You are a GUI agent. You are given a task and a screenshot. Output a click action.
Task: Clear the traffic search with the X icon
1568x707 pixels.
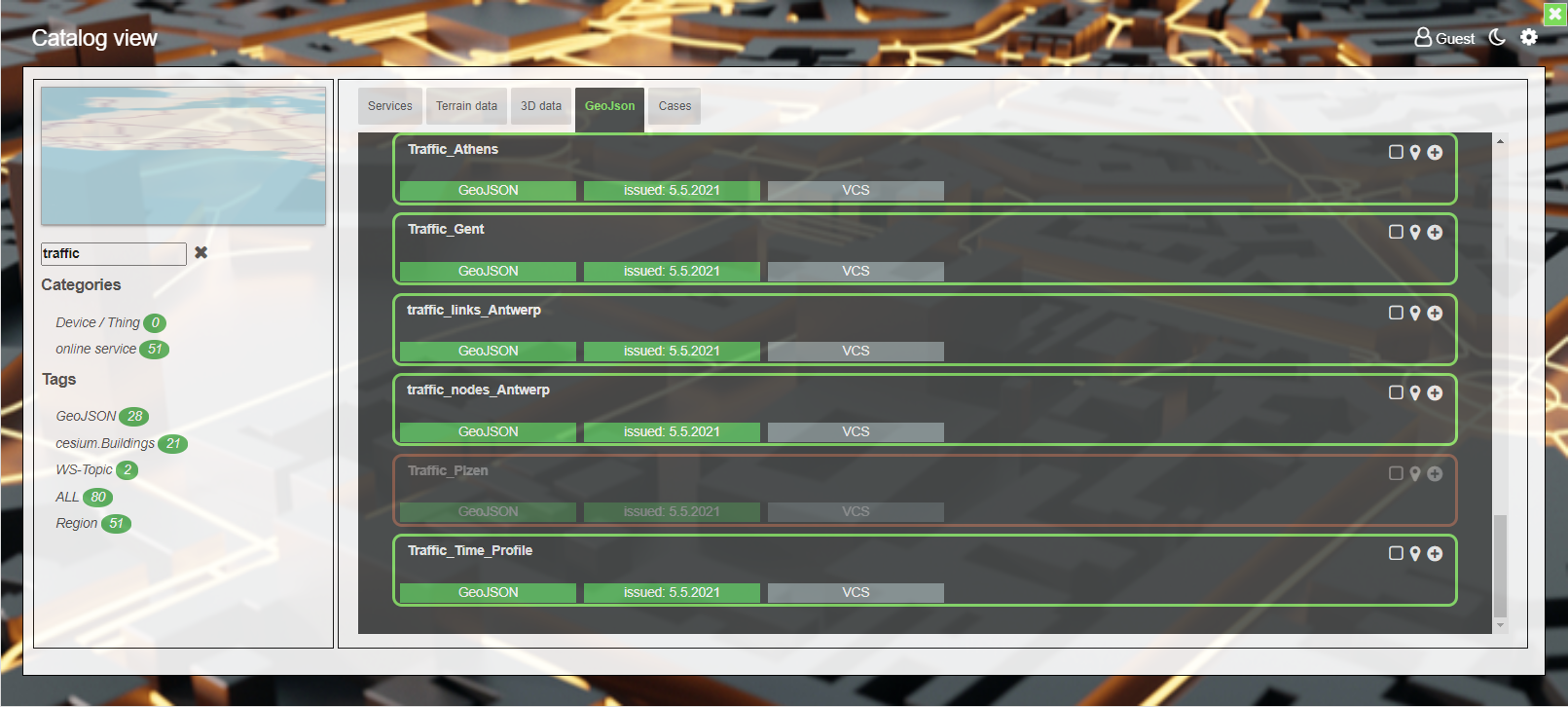click(201, 252)
